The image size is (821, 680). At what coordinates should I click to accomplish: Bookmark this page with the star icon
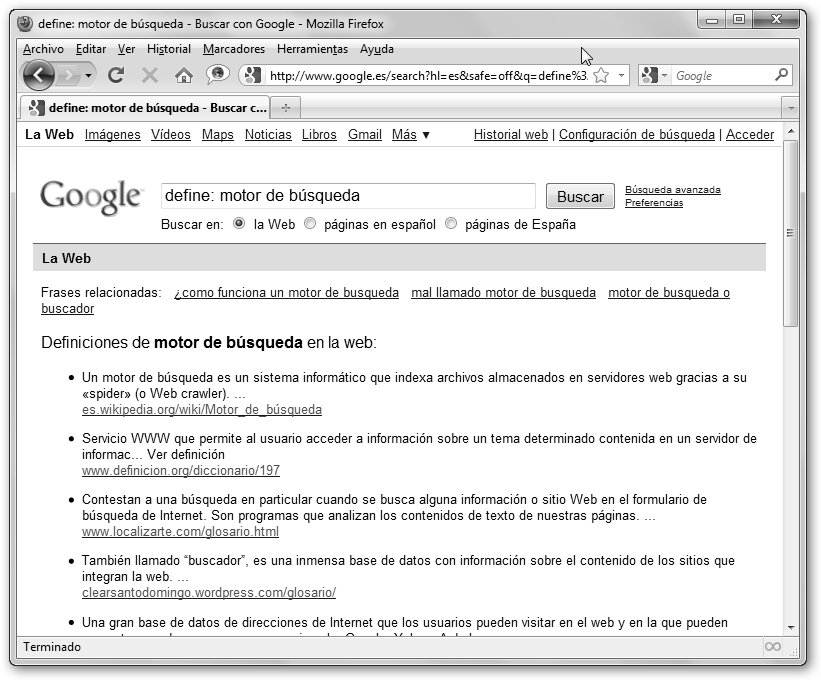(601, 76)
